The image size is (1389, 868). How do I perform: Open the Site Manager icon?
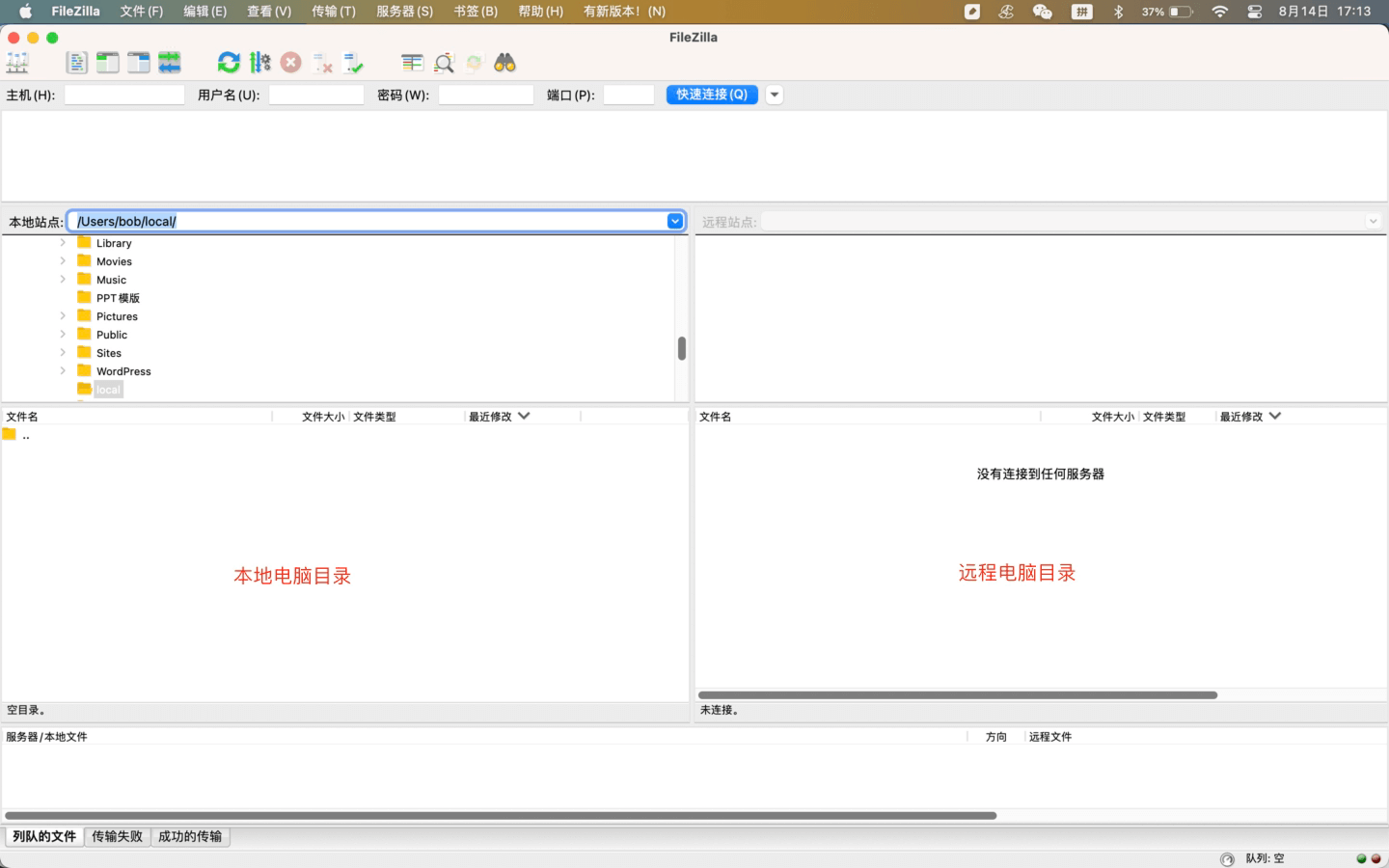click(x=17, y=63)
